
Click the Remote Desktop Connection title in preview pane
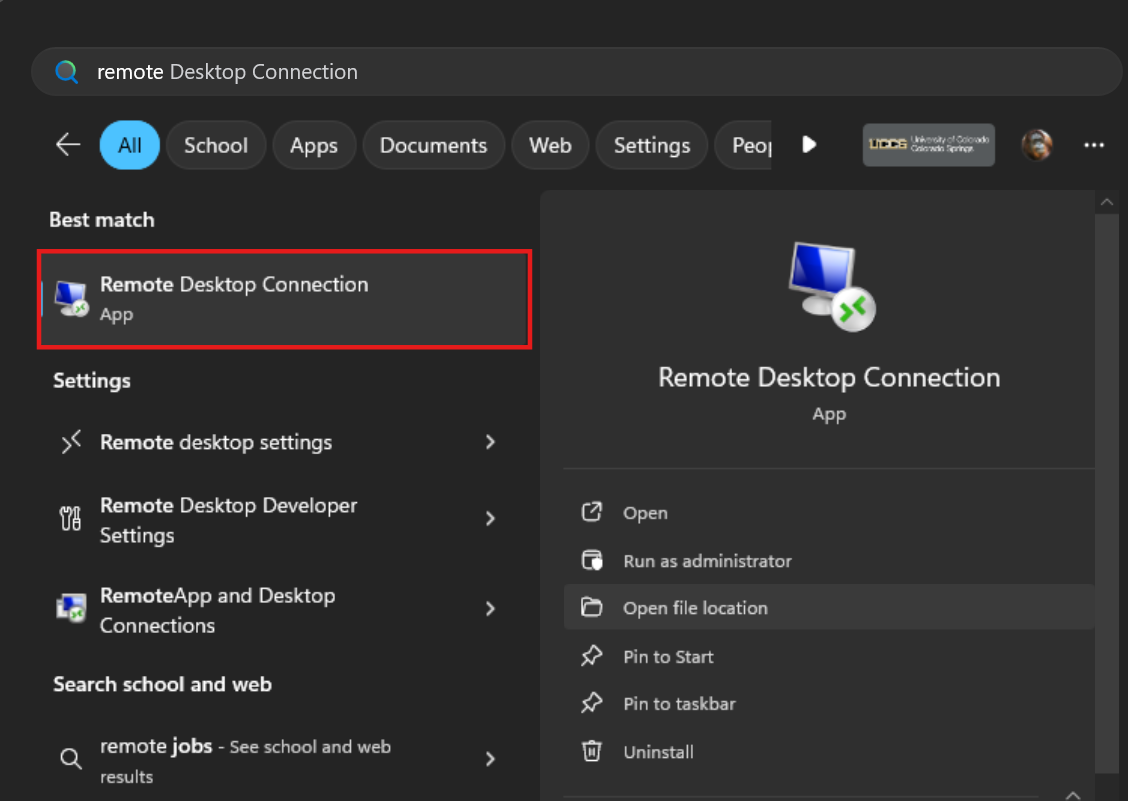(x=829, y=377)
